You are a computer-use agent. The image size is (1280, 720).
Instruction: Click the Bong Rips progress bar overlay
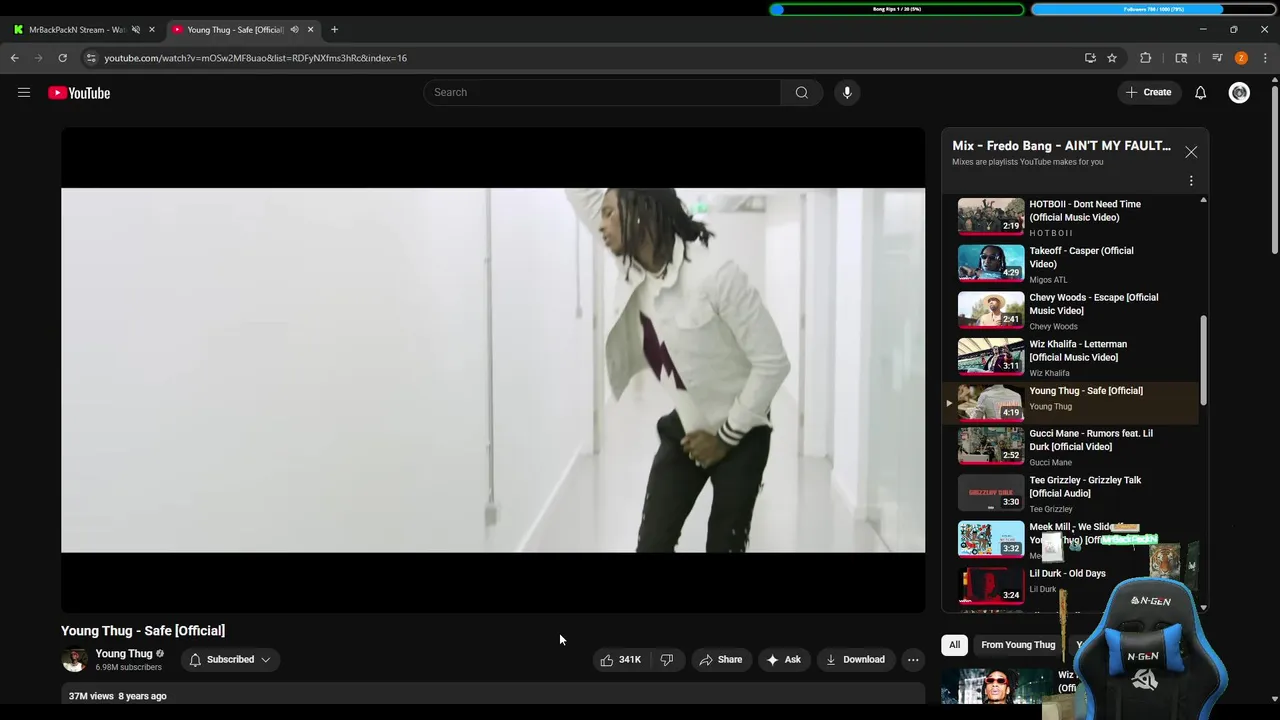click(x=897, y=9)
